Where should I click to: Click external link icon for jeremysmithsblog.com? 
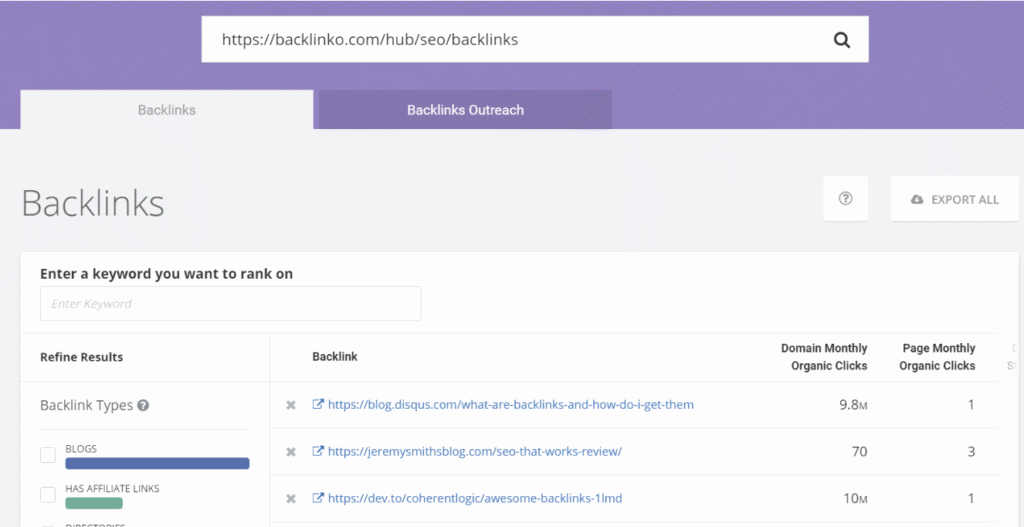tap(318, 451)
